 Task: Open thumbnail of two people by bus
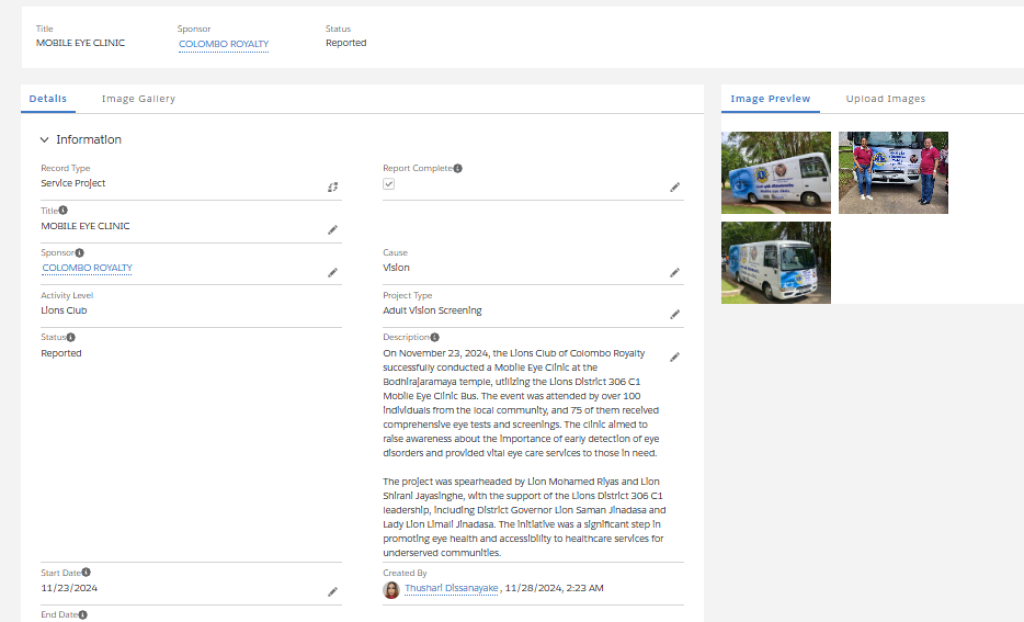893,173
